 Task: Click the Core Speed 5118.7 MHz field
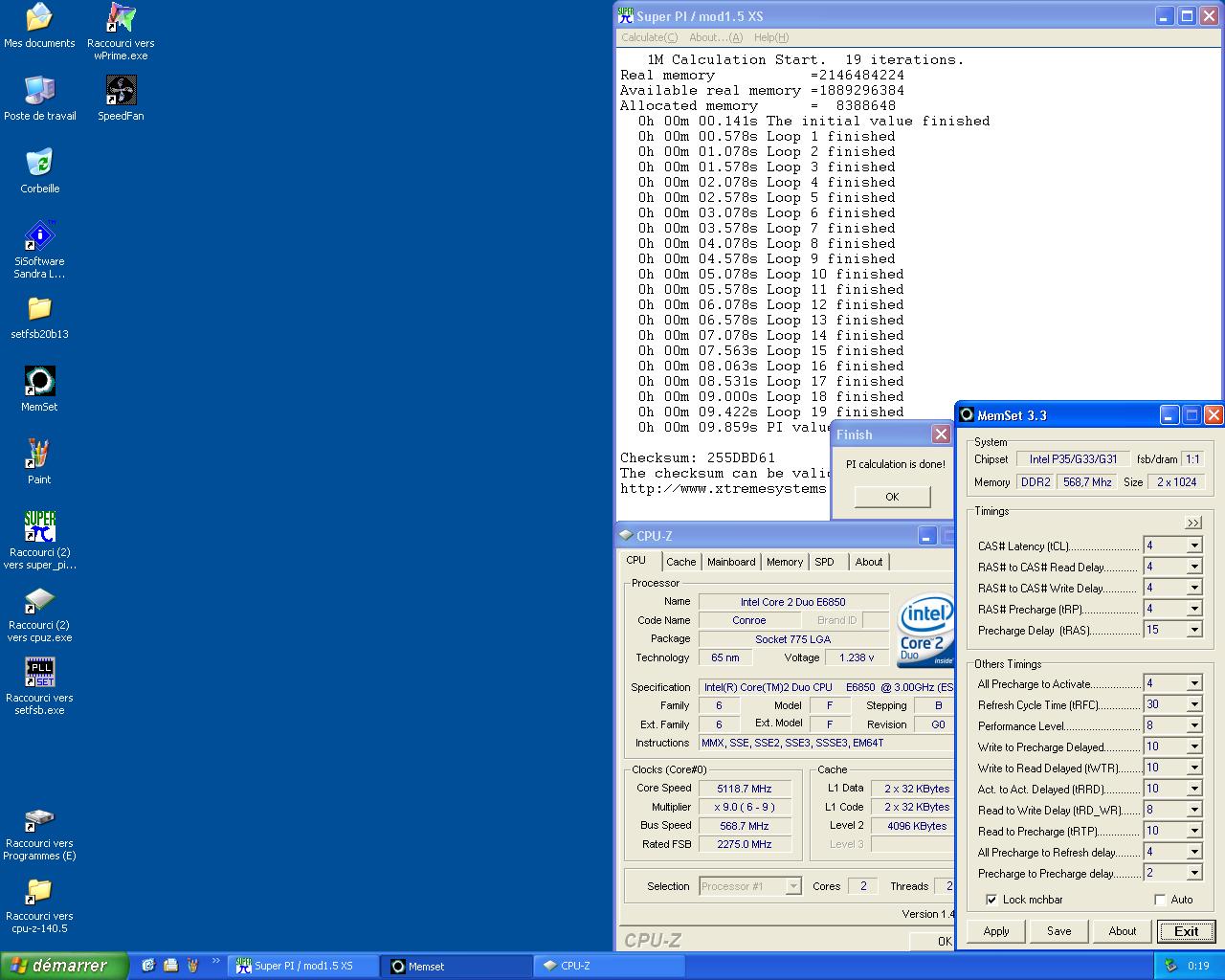[745, 789]
